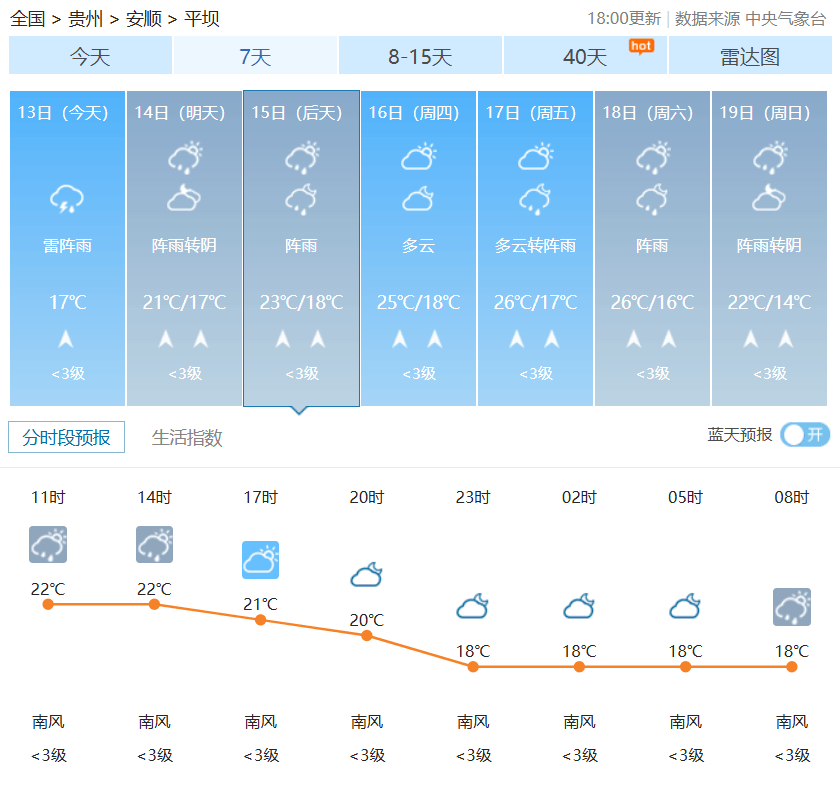
Task: Click the 17时 partly cloudy icon
Action: [x=260, y=560]
